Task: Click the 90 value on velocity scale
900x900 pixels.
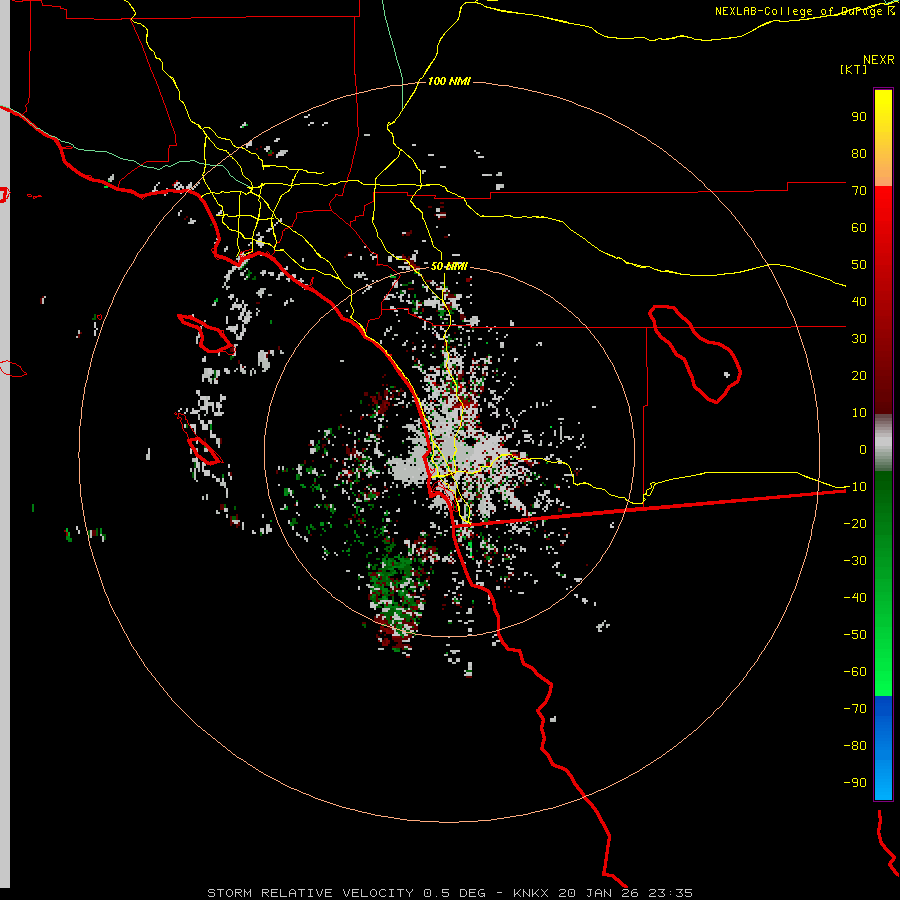Action: (859, 117)
